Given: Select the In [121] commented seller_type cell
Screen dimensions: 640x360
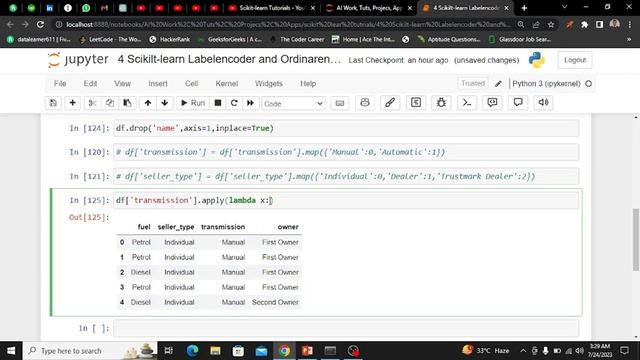Looking at the screenshot, I should (x=346, y=176).
